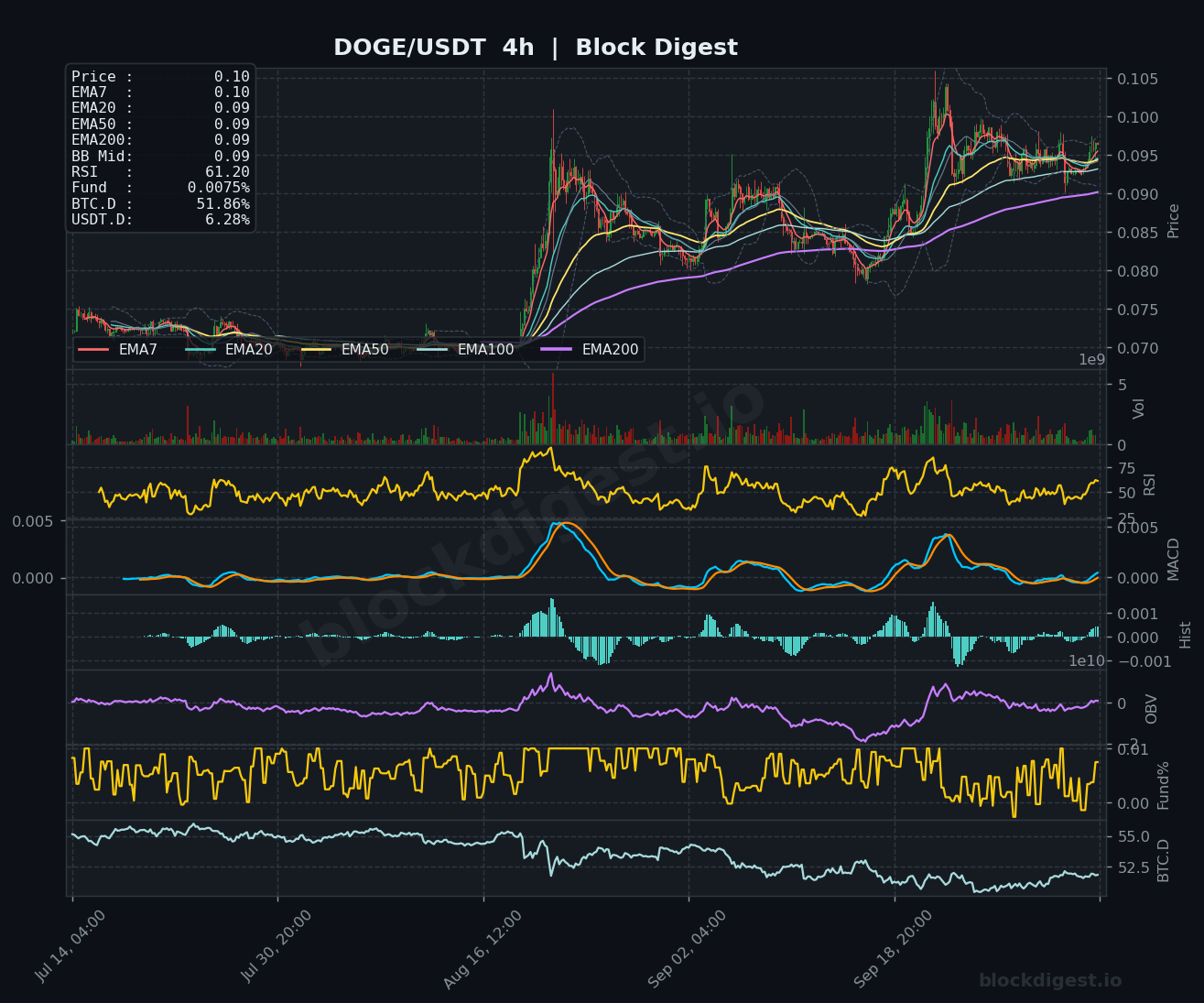Click the Sep 02, 04:00 date label
Viewport: 1204px width, 1003px height.
pyautogui.click(x=688, y=948)
